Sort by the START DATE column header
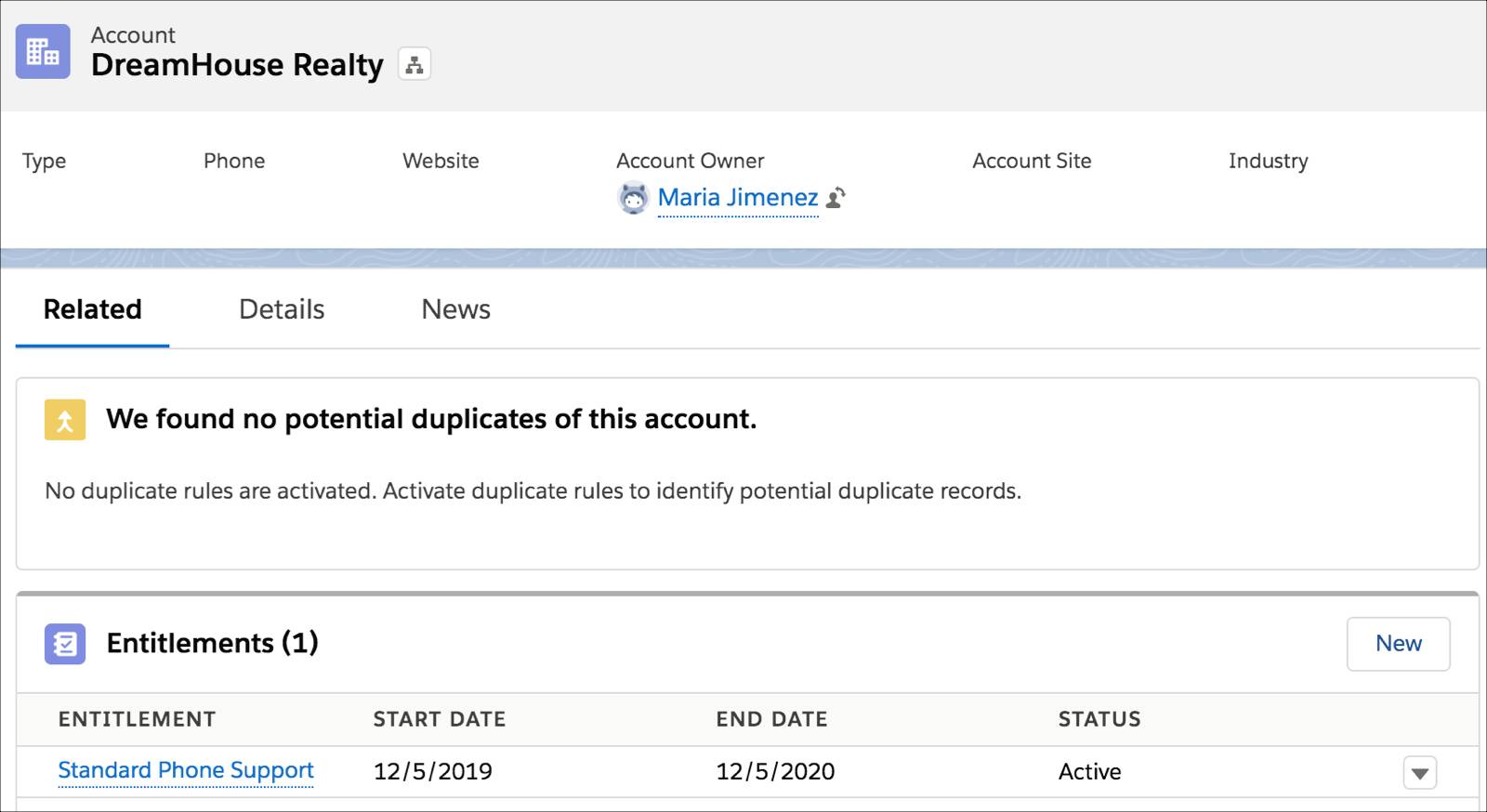The width and height of the screenshot is (1487, 812). (440, 719)
